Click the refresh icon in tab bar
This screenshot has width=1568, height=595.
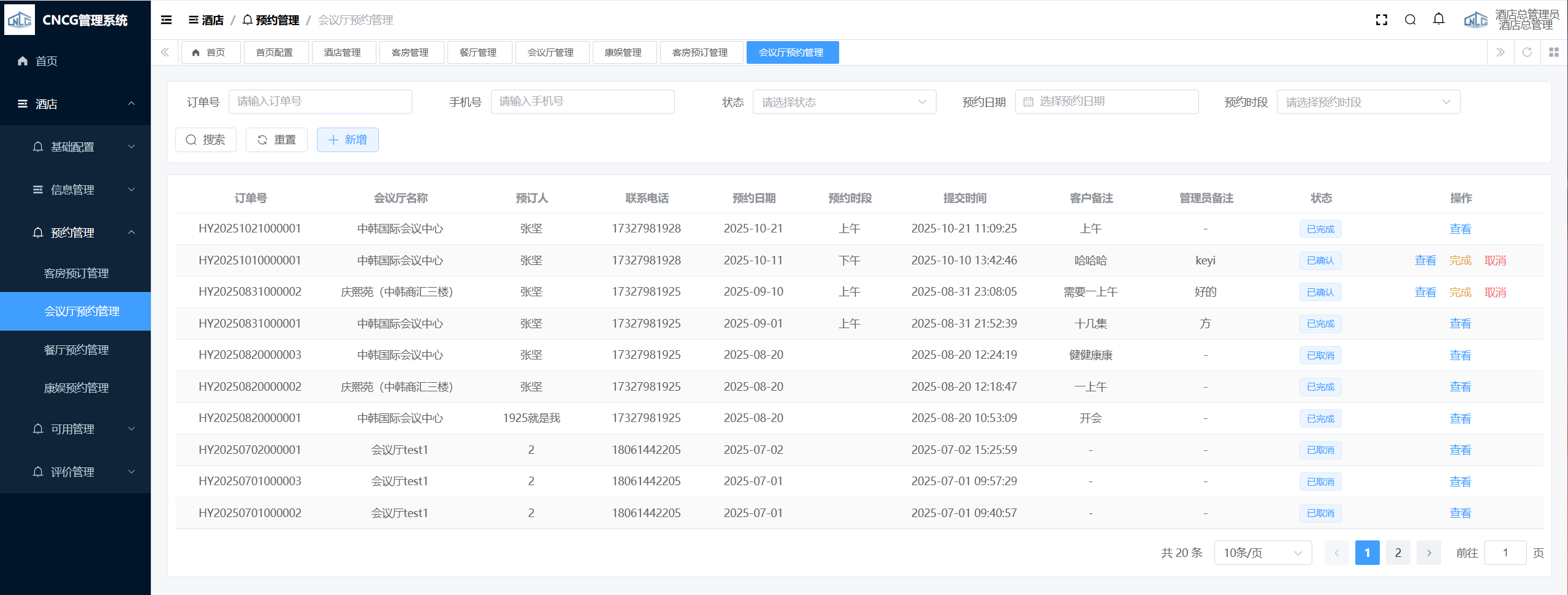pyautogui.click(x=1527, y=52)
